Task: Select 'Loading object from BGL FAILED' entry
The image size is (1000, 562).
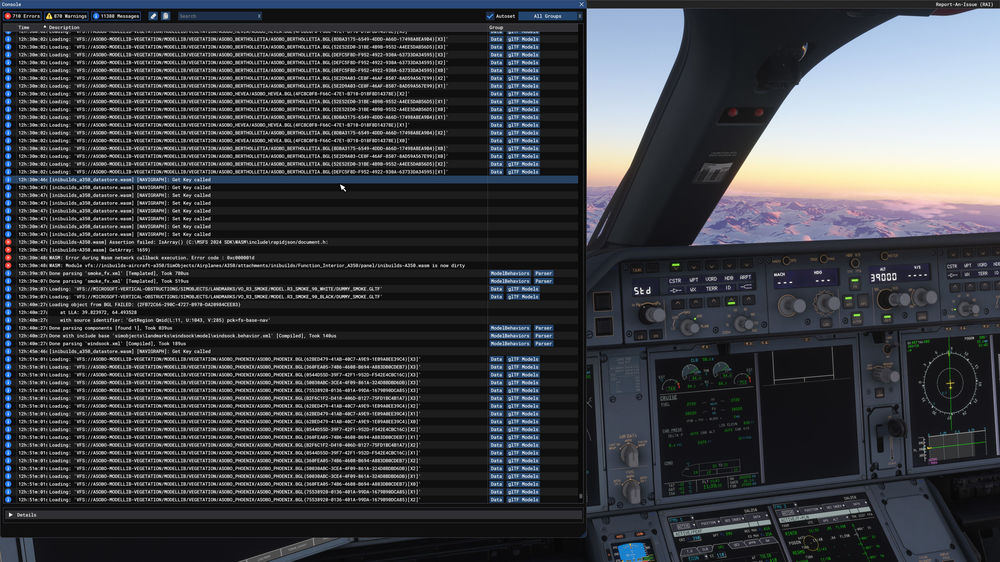Action: [291, 304]
